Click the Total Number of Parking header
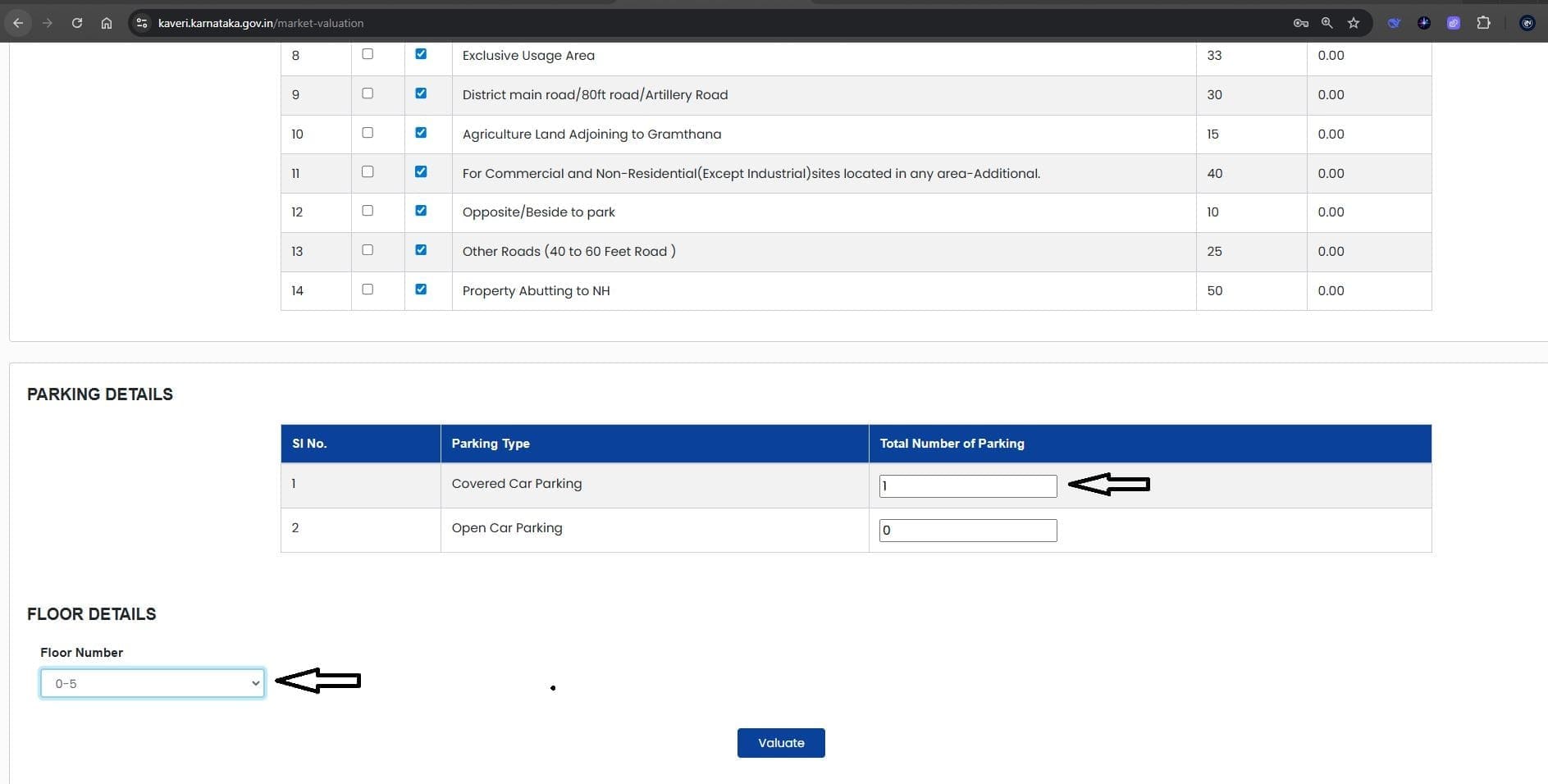 point(952,444)
